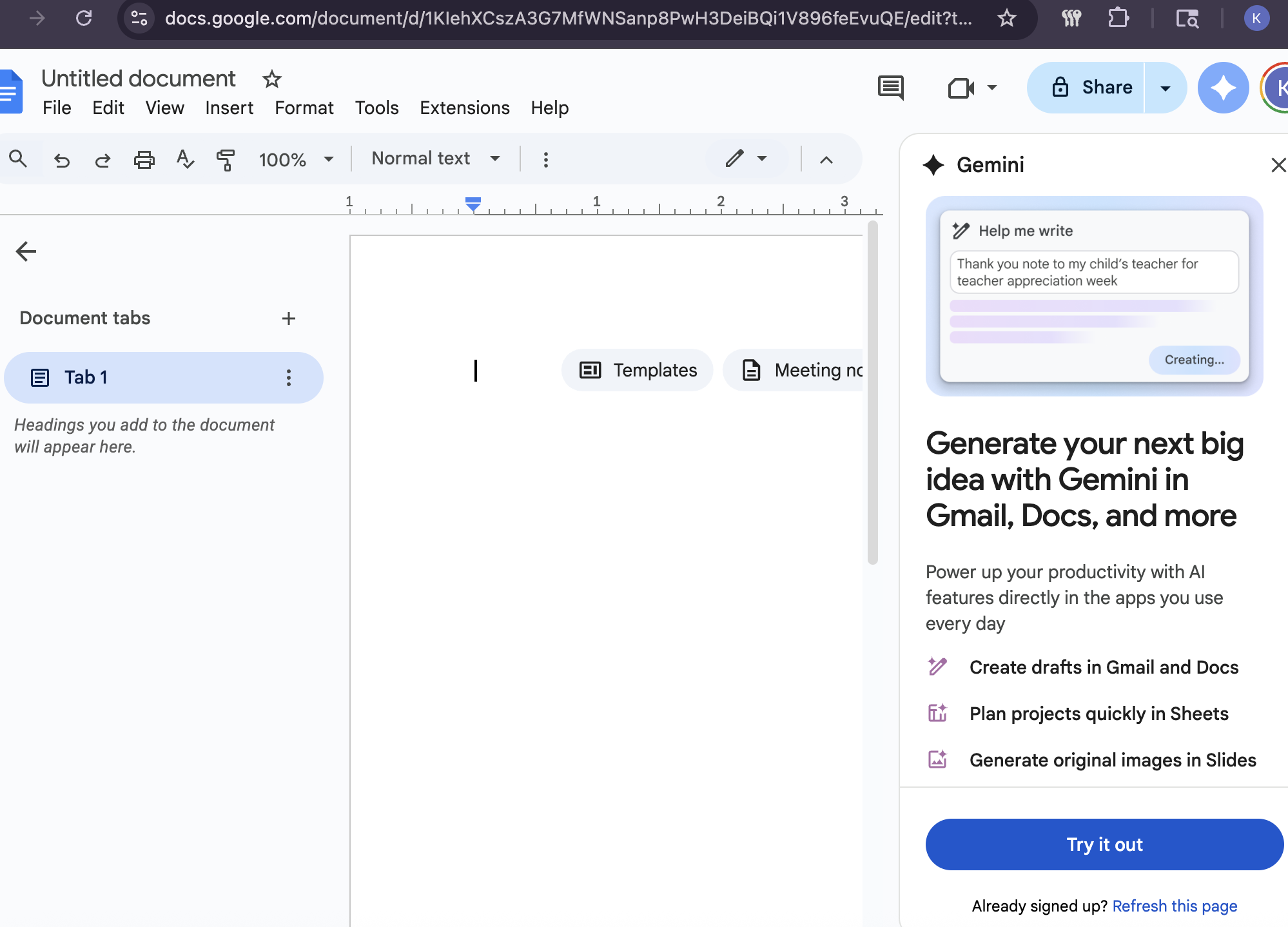
Task: Click the Gemini sparkle button in header
Action: click(1223, 88)
